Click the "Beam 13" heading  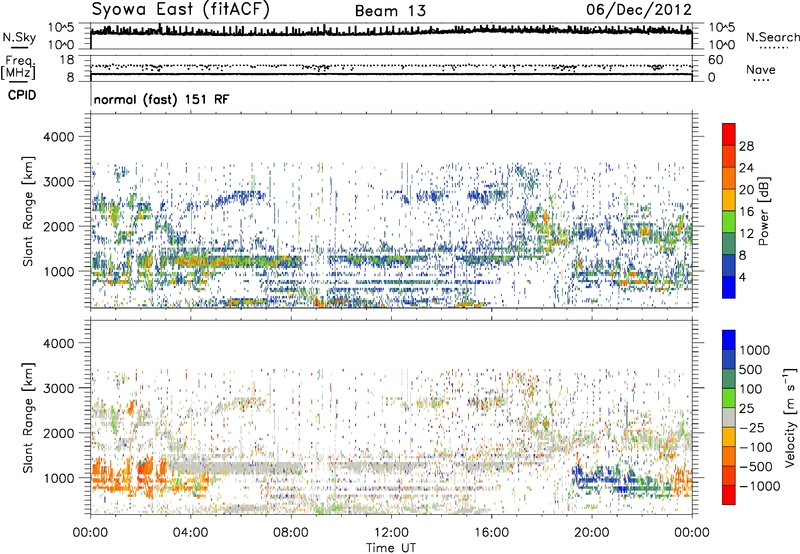coord(390,11)
